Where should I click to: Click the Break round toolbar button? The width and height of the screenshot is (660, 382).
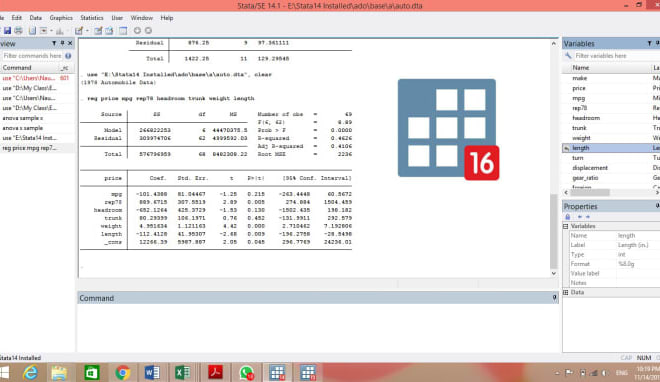[x=148, y=31]
